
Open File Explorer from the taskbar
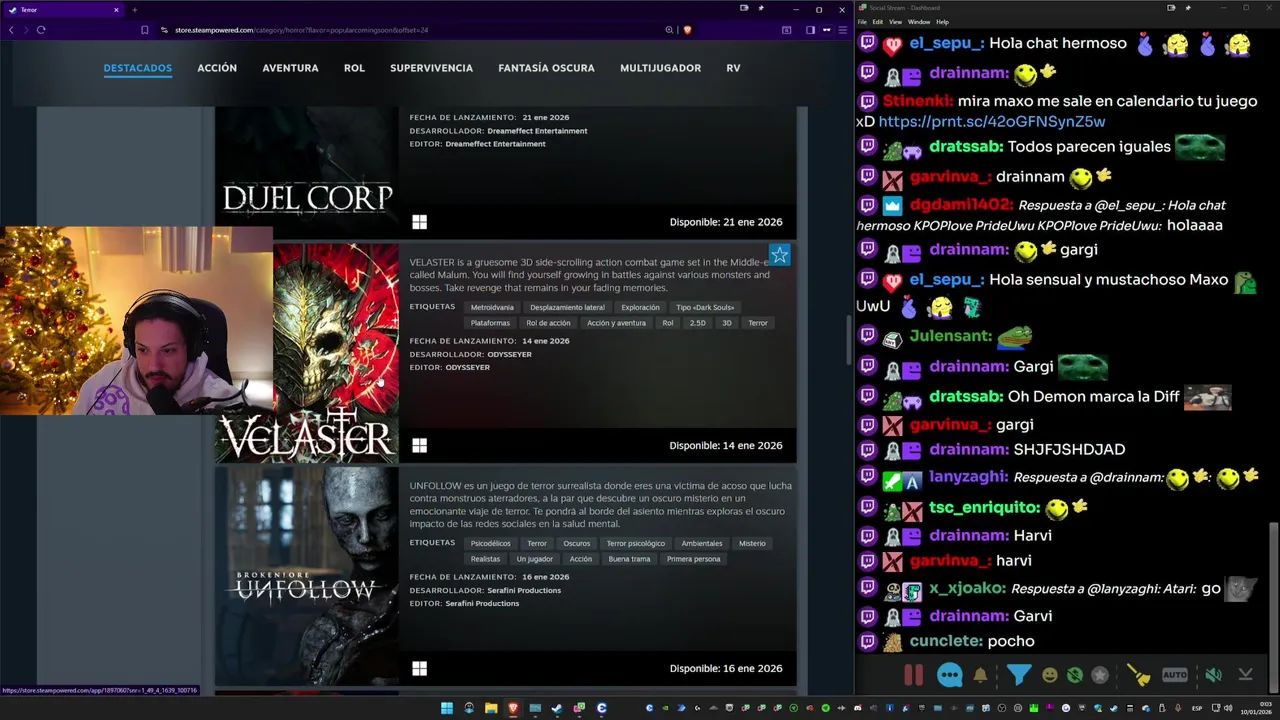(x=491, y=708)
